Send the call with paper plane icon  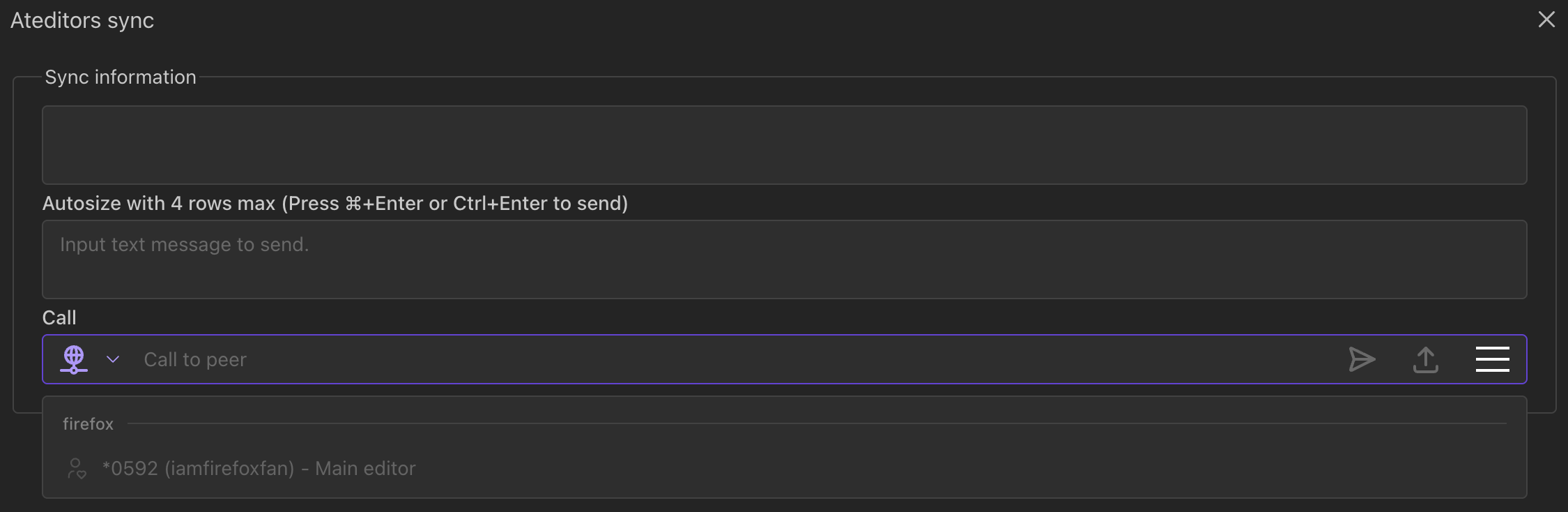pyautogui.click(x=1362, y=359)
